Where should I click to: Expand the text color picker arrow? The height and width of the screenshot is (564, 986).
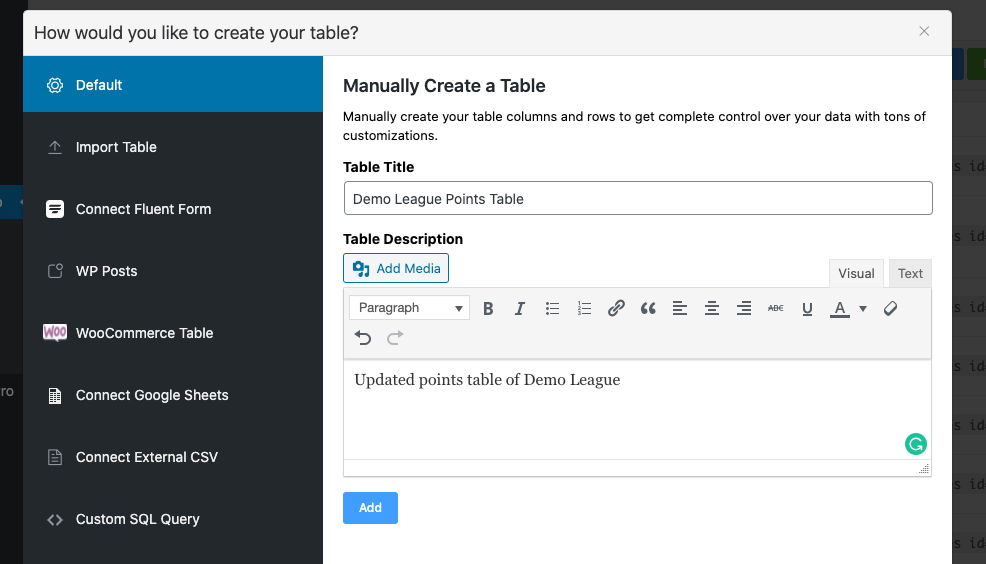pos(863,308)
